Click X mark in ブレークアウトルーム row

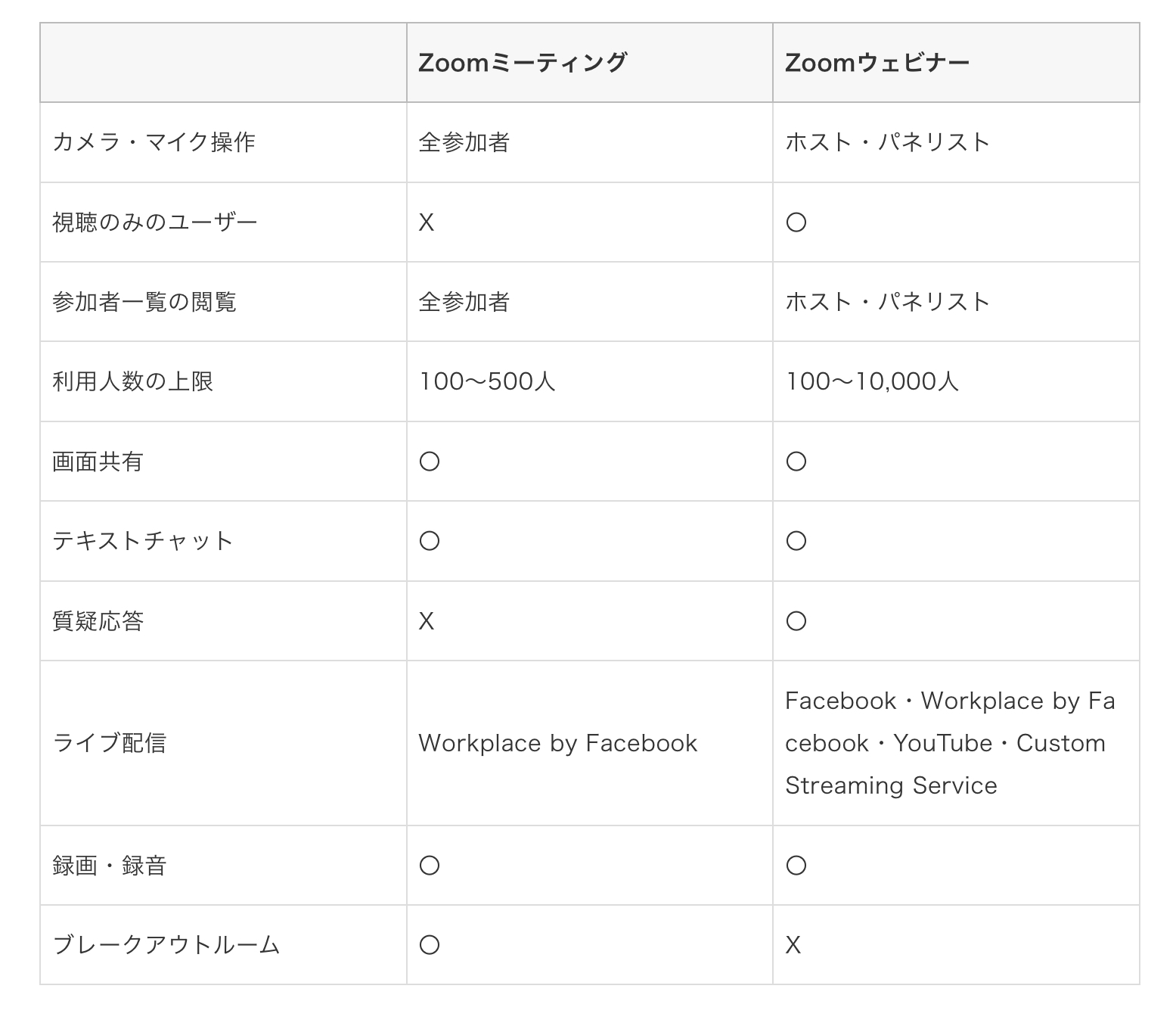[793, 945]
